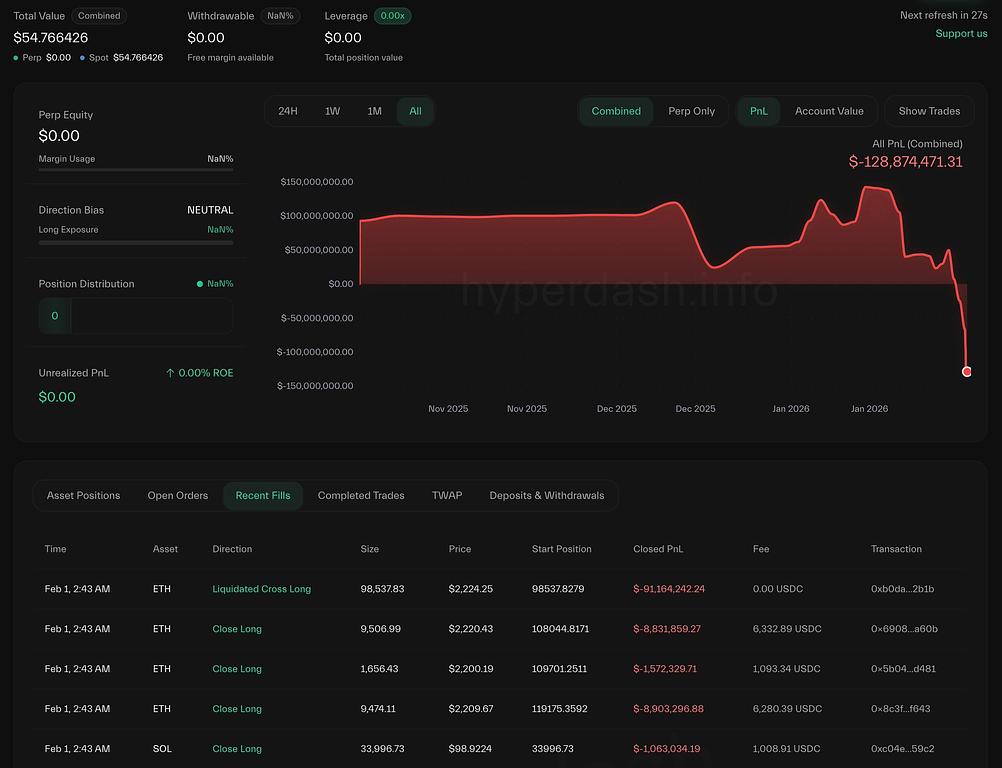Click the NaN% badge beside Withdrawable
Screen dimensions: 1002x768
click(280, 16)
